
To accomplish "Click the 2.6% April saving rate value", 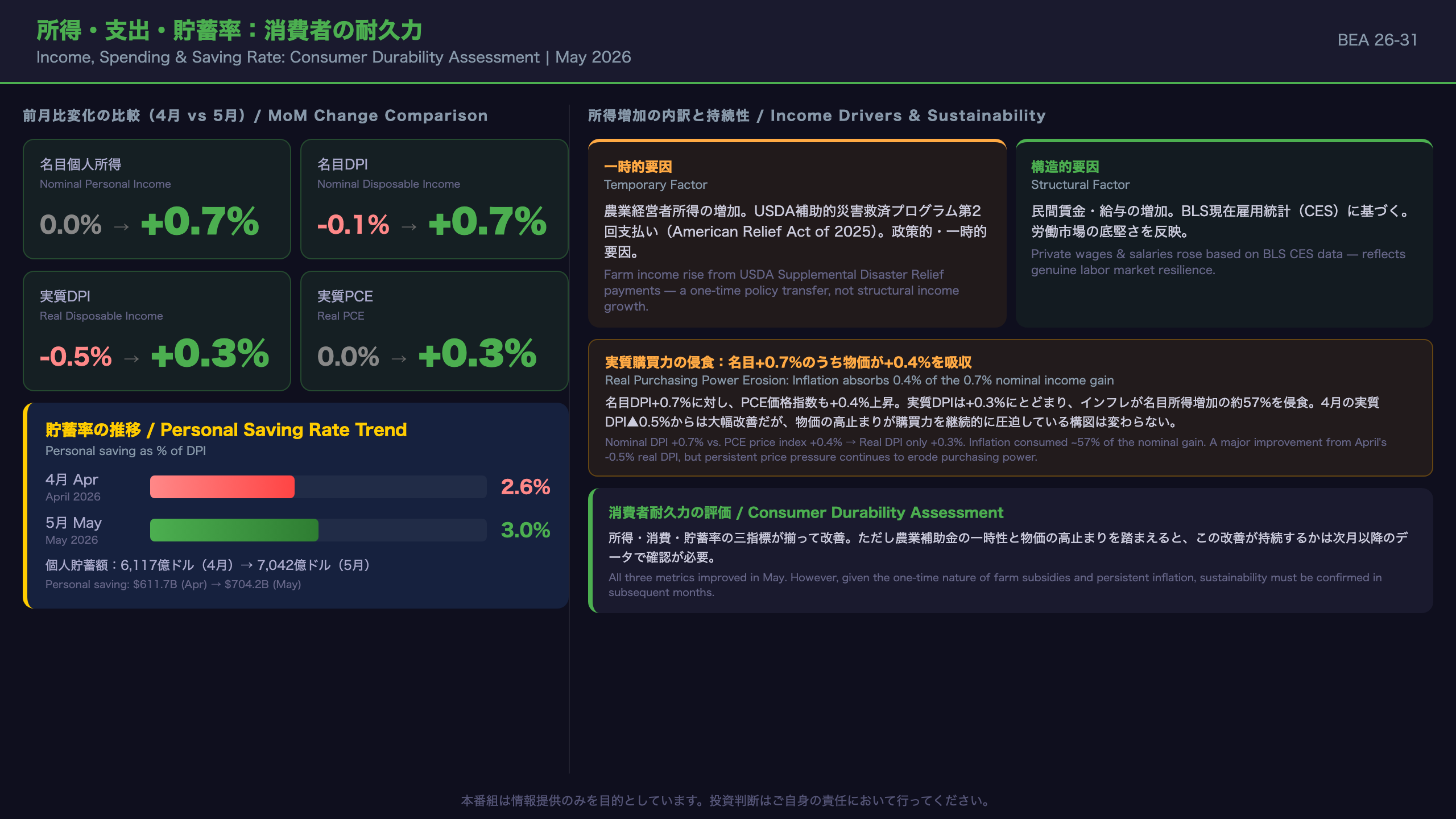I will 525,487.
